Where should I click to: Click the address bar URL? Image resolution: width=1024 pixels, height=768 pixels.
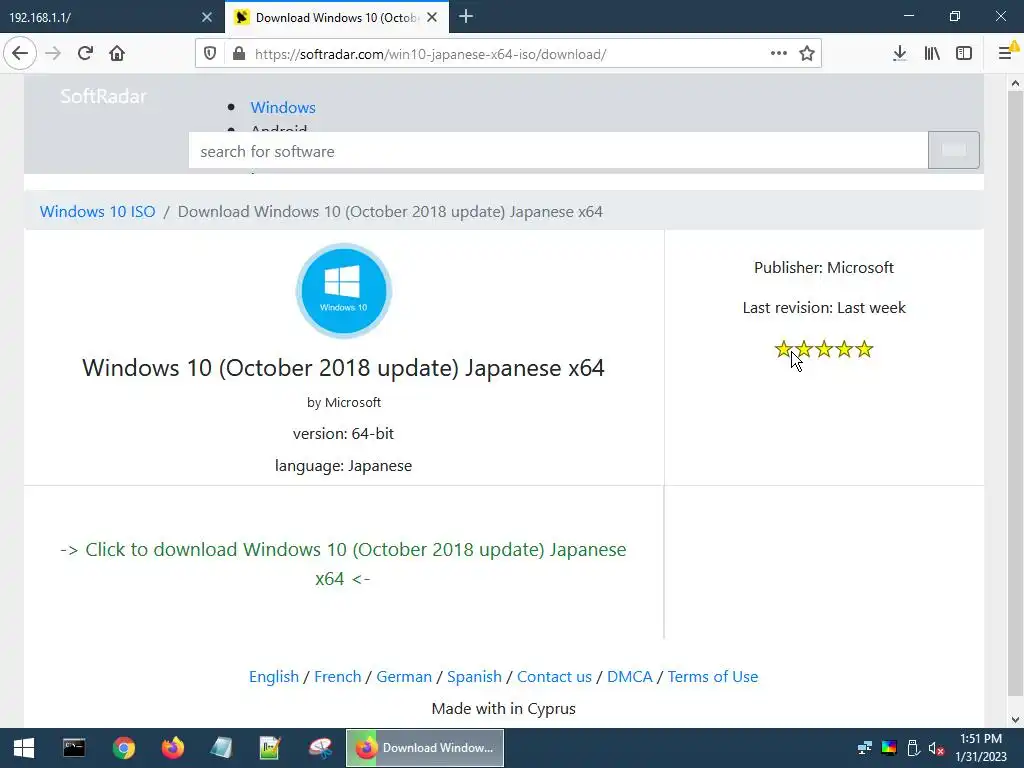[x=431, y=54]
